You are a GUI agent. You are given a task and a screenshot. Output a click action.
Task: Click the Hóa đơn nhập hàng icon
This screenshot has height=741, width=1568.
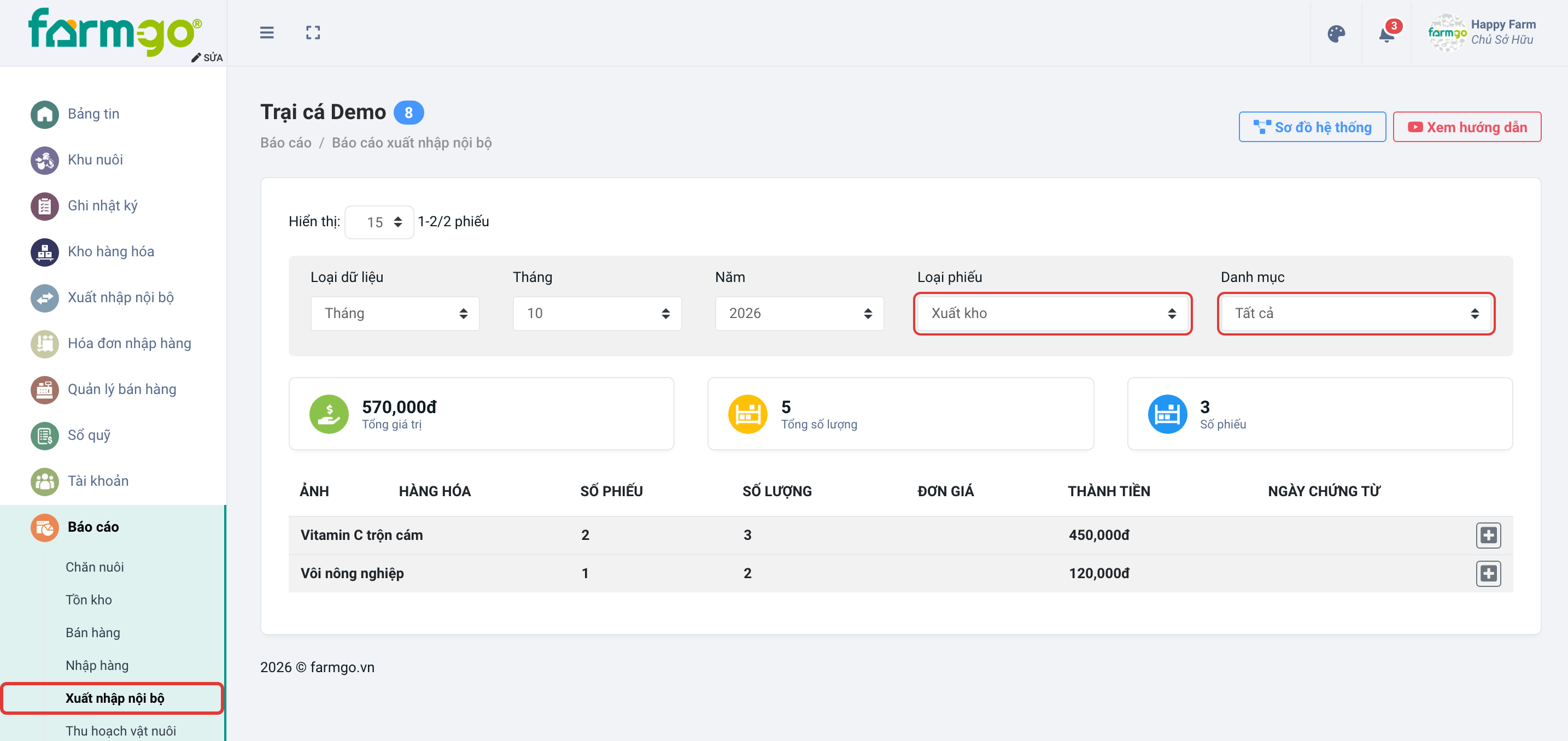44,344
